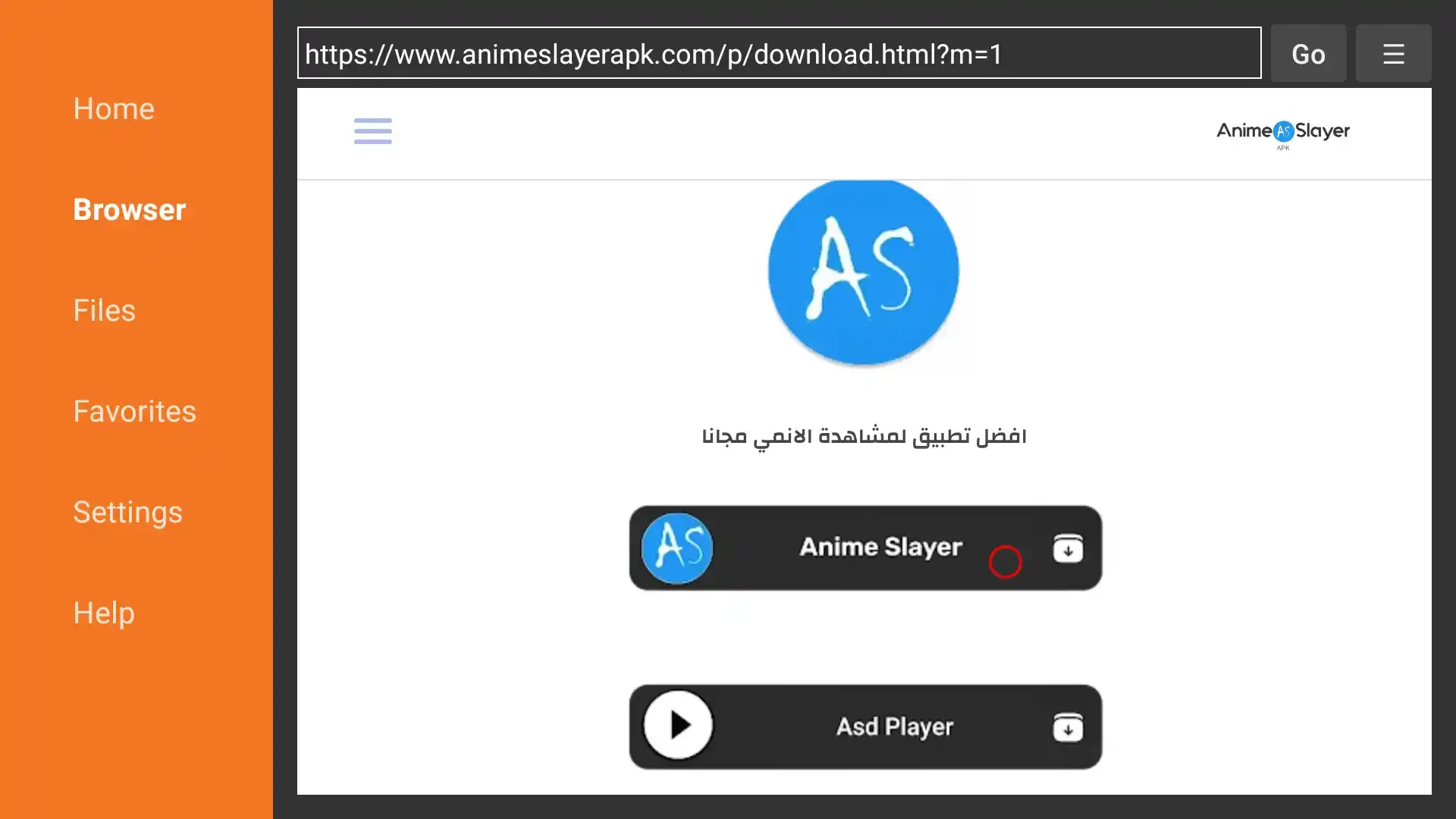Download the Asd Player app
Screen dimensions: 1456x819
pos(865,726)
